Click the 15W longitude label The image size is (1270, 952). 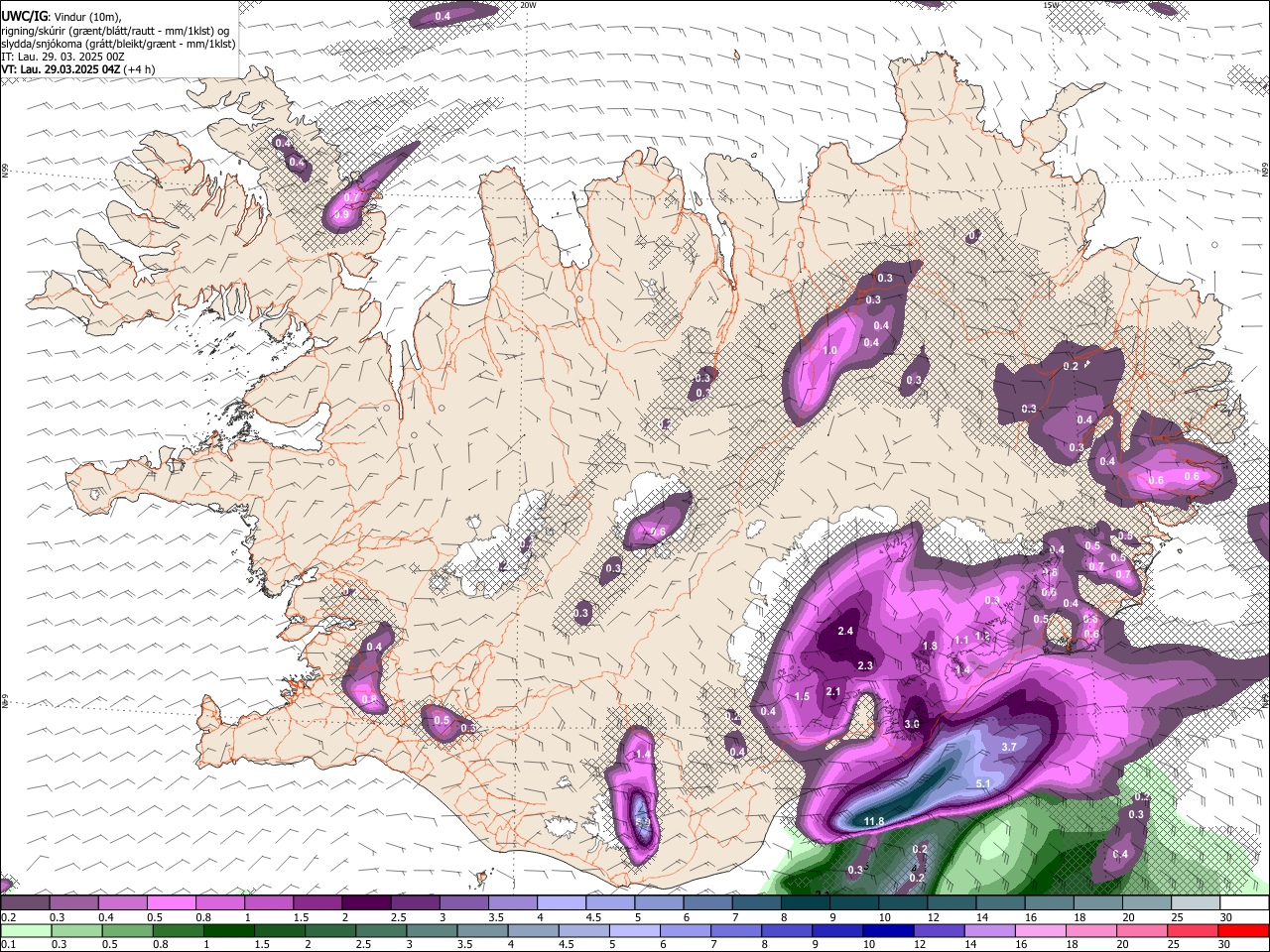[x=1052, y=5]
